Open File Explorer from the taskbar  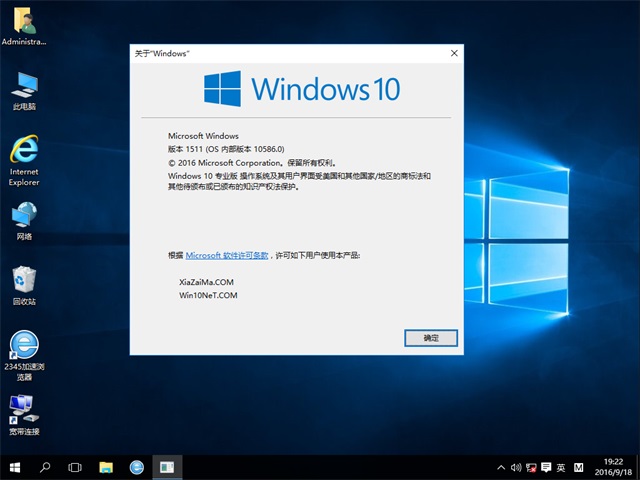click(106, 467)
